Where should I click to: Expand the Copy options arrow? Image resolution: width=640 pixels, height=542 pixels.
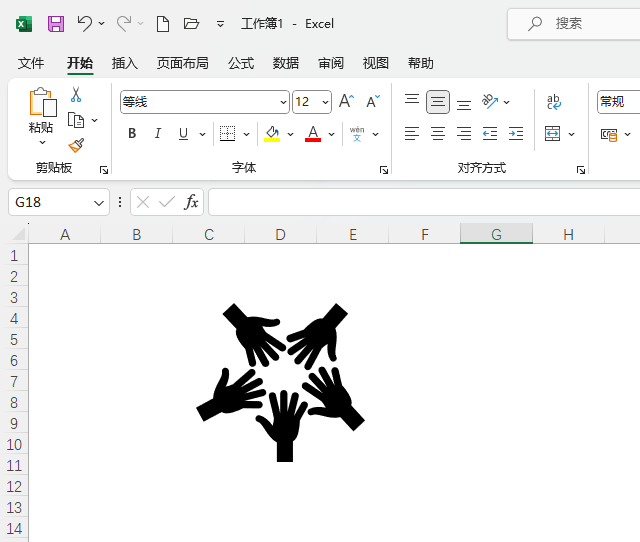95,120
